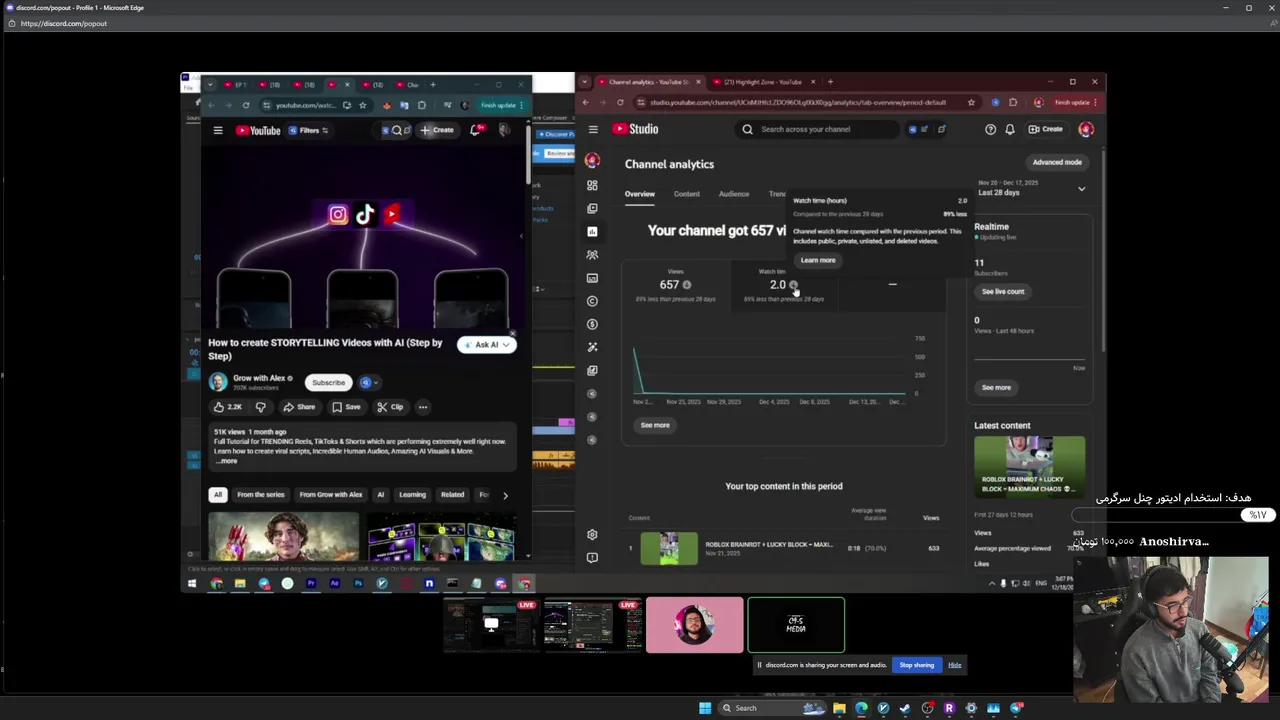Click the Advanced mode button
1280x720 pixels.
(1057, 162)
